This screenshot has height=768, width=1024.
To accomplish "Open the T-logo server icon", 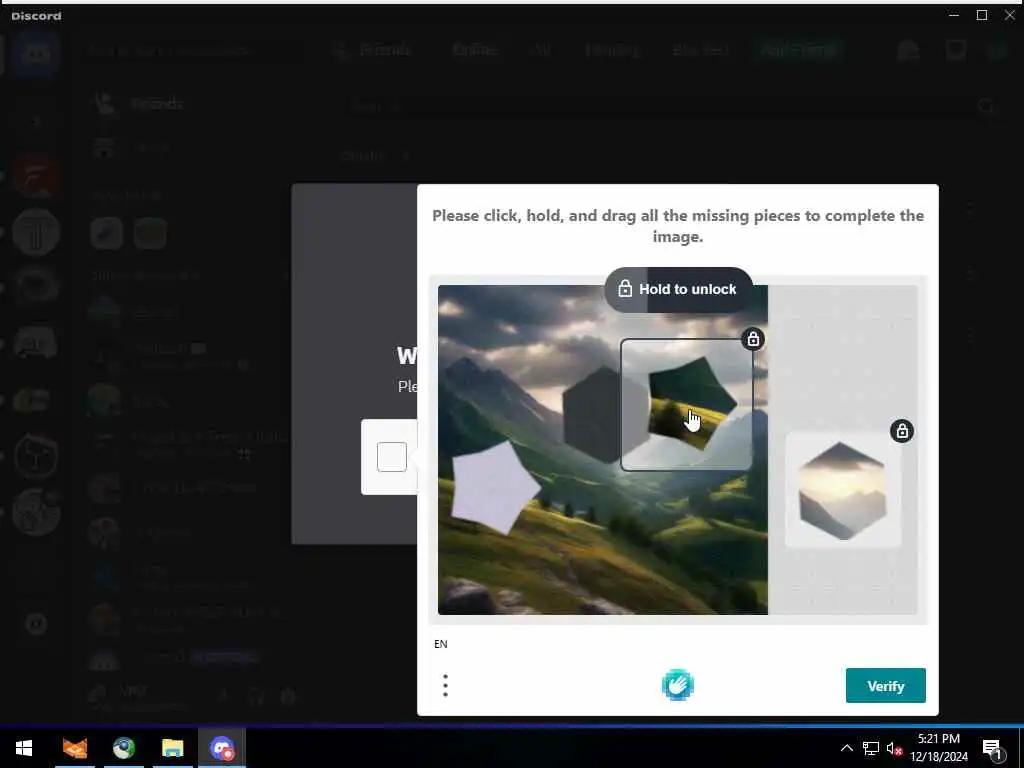I will click(36, 232).
